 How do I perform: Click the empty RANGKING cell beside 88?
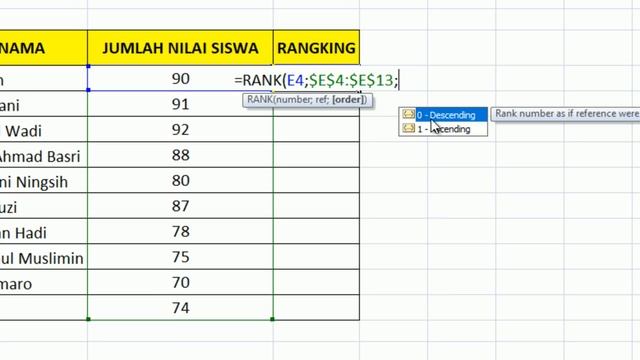point(316,155)
